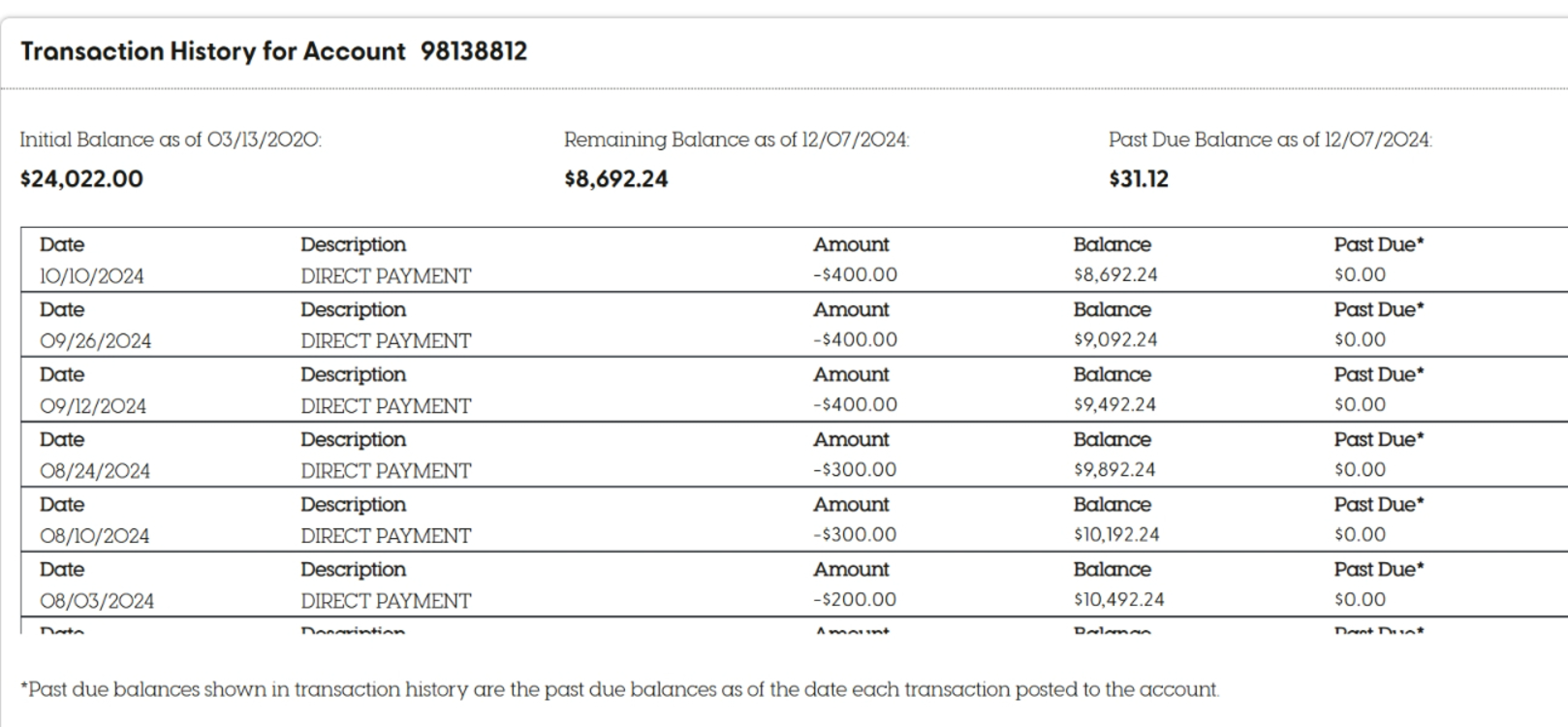Image resolution: width=1568 pixels, height=727 pixels.
Task: Click the $9,092.24 balance value
Action: point(1115,339)
